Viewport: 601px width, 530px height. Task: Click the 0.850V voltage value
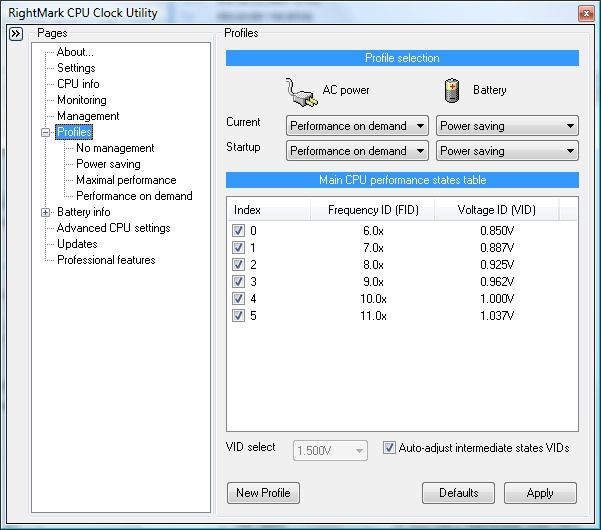click(497, 231)
